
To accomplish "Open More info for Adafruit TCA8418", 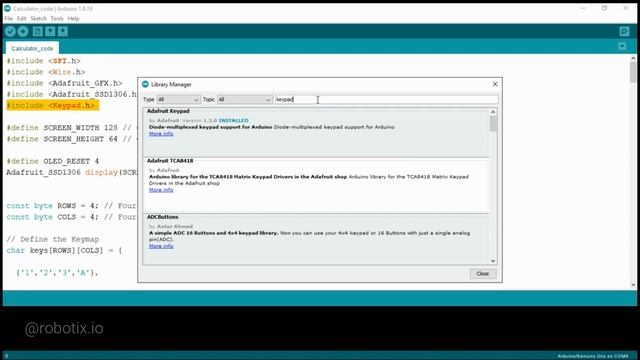I will (x=161, y=190).
